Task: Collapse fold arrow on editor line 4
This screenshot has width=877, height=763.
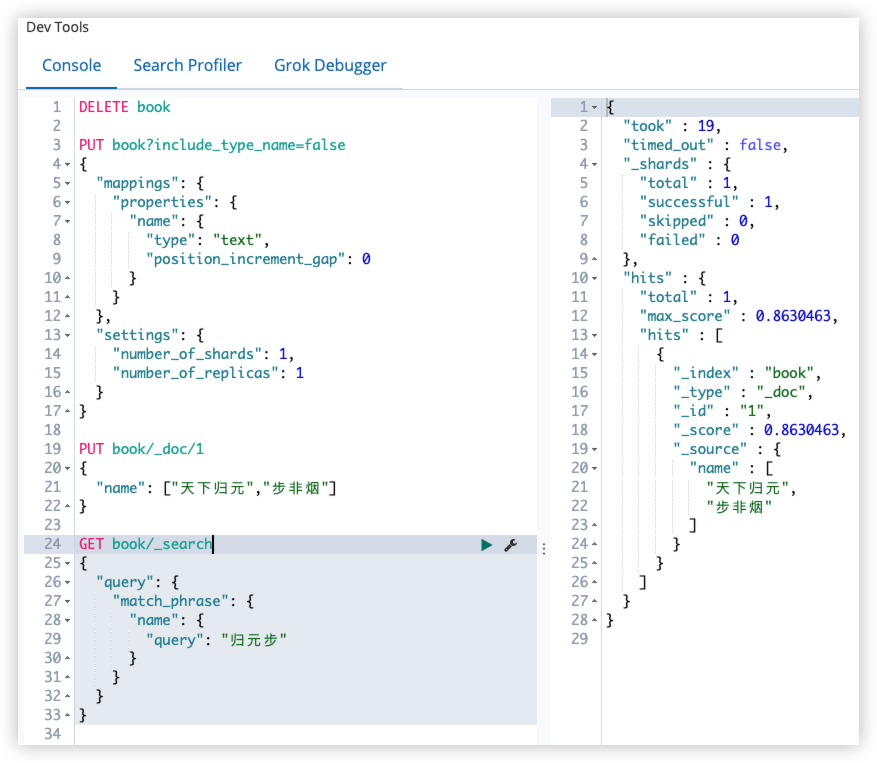Action: [68, 164]
